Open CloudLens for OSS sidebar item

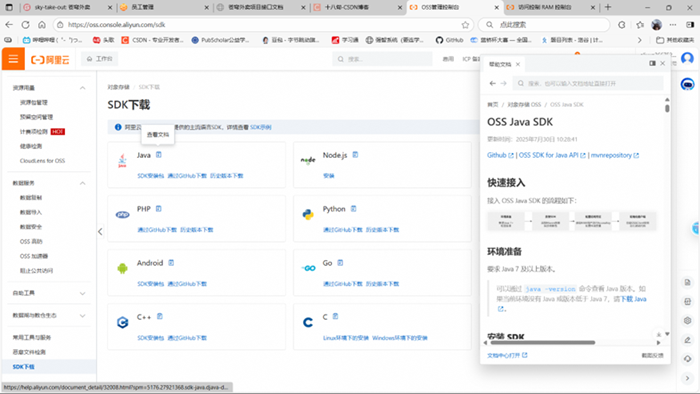click(x=42, y=161)
